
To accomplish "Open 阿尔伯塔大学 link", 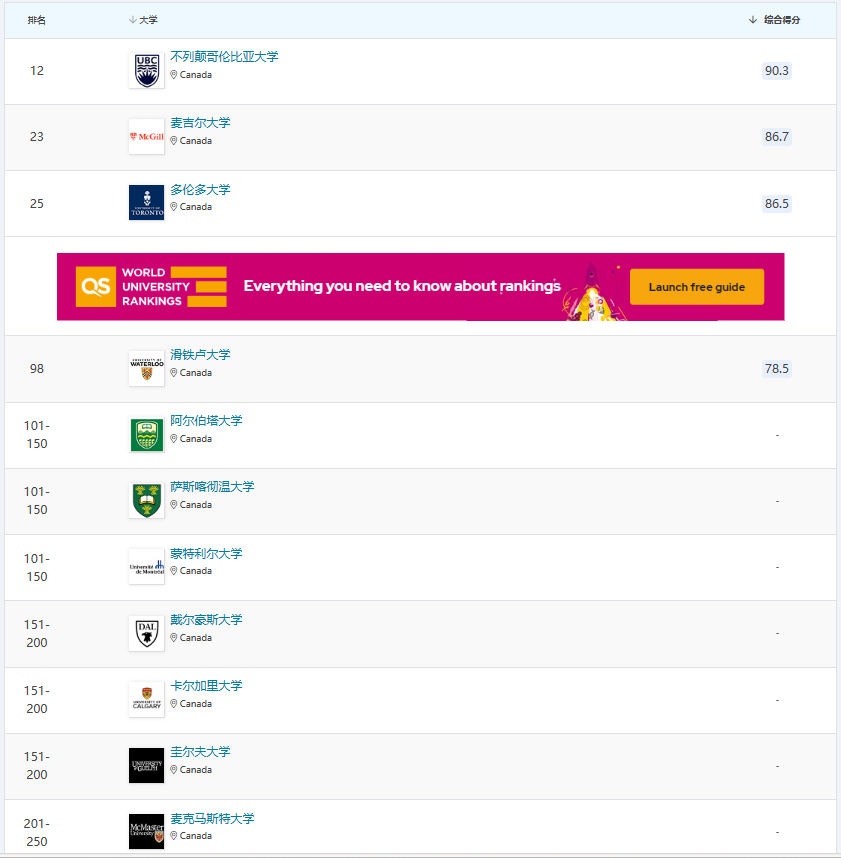I will click(206, 421).
